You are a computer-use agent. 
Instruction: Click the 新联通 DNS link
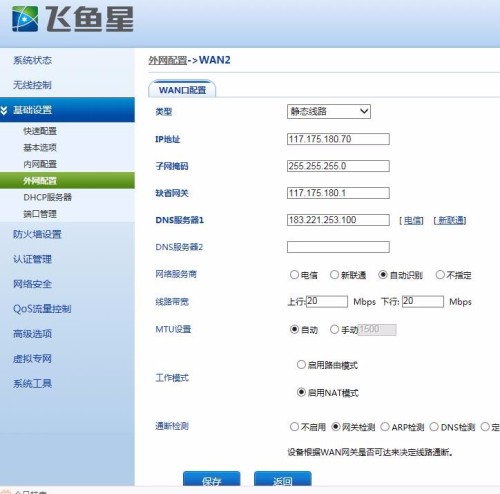click(450, 220)
